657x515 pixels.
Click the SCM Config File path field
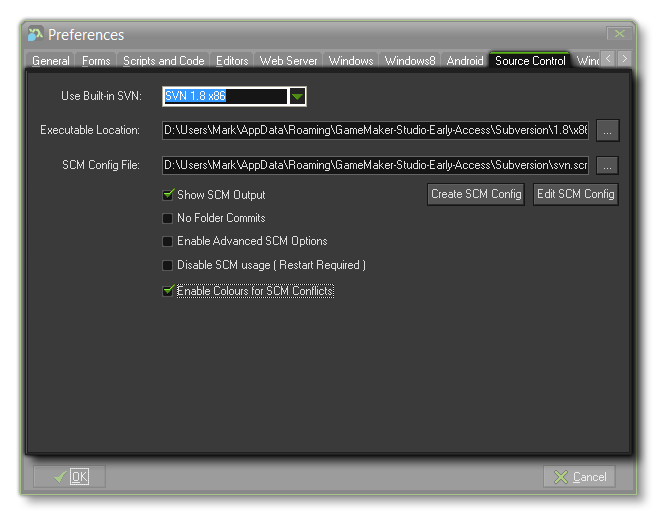click(375, 165)
